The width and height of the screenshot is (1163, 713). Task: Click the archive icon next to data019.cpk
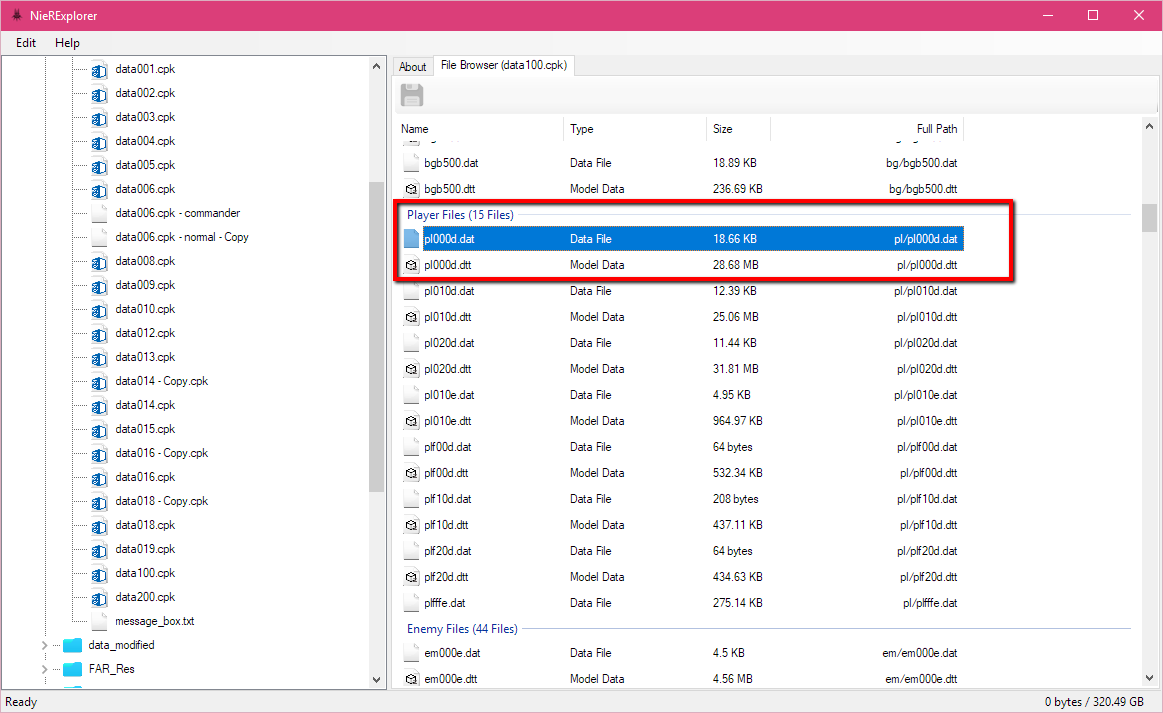pos(99,551)
